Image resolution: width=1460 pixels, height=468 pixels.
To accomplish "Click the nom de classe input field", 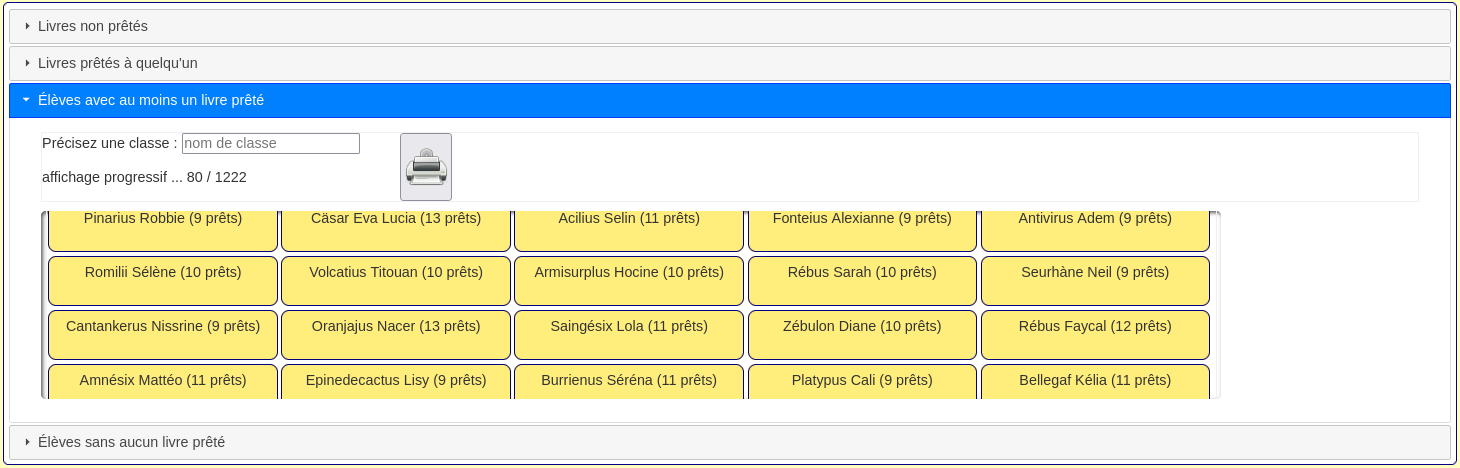I will (270, 143).
